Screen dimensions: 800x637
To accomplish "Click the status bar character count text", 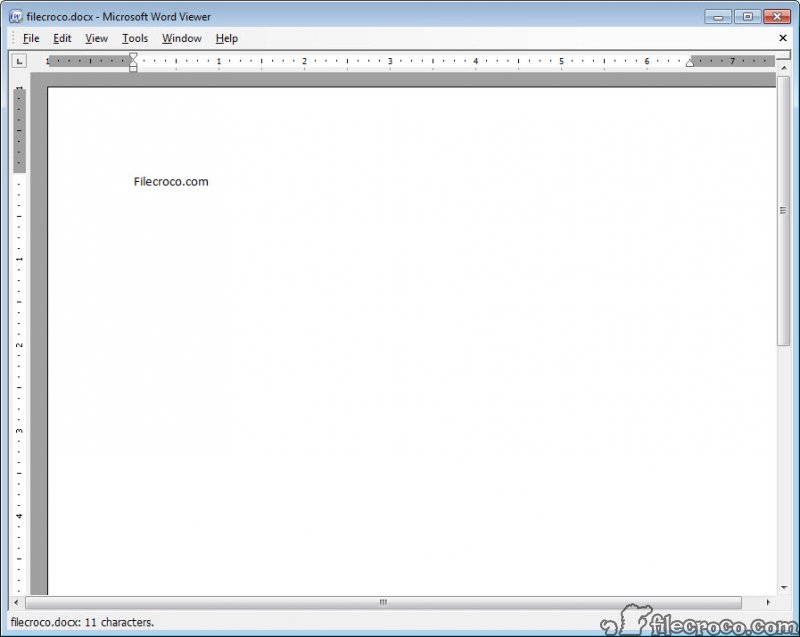I will tap(82, 622).
